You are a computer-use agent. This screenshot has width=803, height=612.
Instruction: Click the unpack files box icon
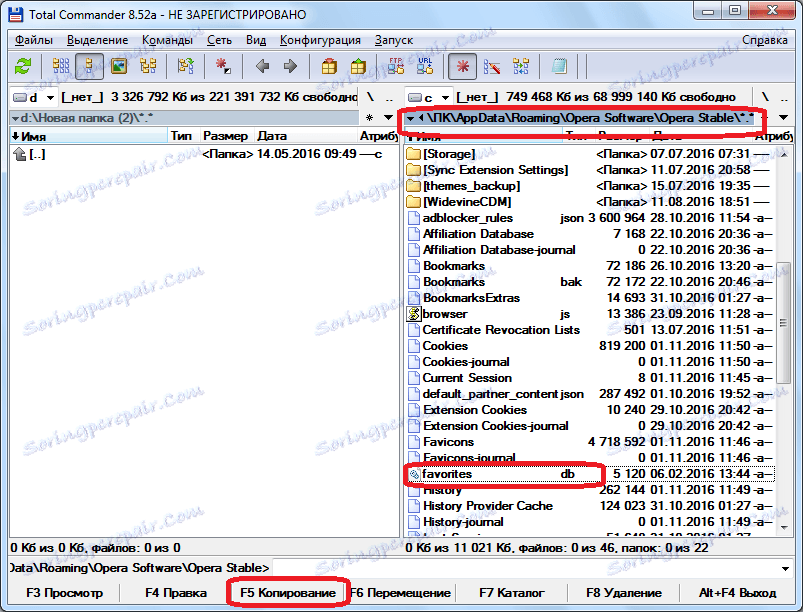(x=358, y=66)
